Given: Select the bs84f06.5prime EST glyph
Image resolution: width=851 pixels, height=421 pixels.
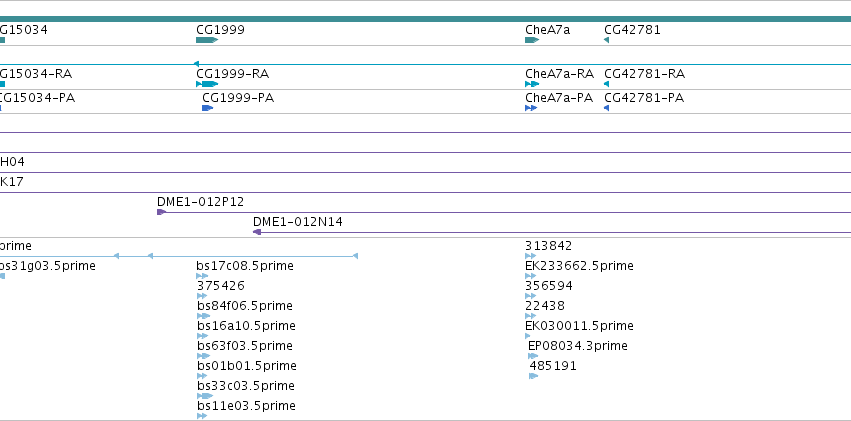Looking at the screenshot, I should click(x=204, y=316).
